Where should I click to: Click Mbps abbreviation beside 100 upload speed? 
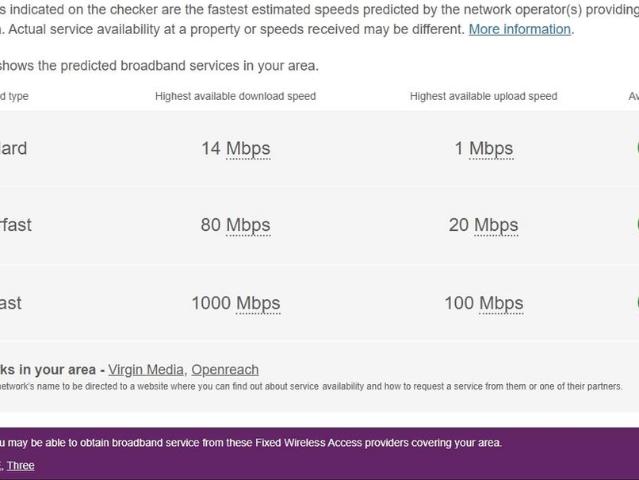pyautogui.click(x=501, y=303)
